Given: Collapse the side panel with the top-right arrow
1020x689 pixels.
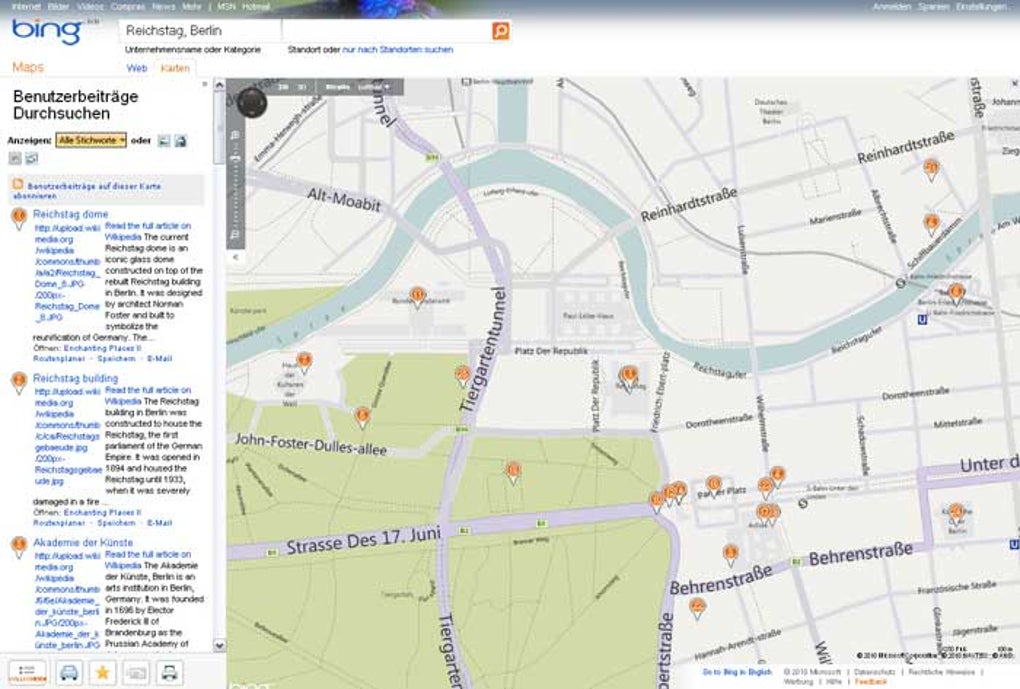Looking at the screenshot, I should (205, 84).
